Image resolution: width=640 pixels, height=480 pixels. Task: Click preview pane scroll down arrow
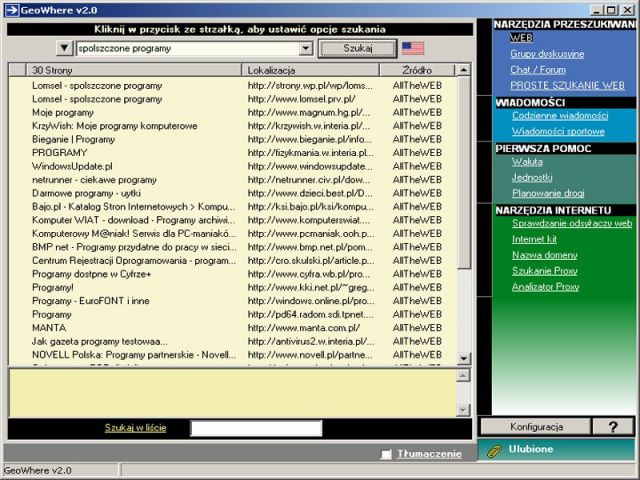463,410
